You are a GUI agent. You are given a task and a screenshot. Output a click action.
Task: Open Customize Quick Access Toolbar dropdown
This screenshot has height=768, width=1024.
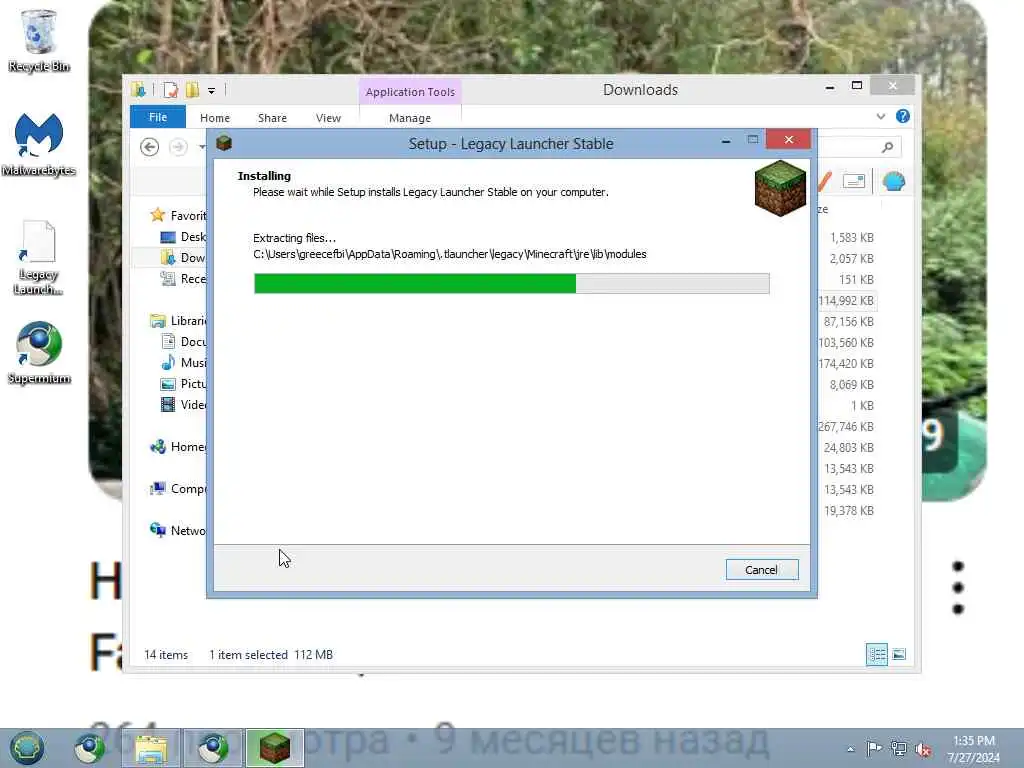tap(212, 91)
